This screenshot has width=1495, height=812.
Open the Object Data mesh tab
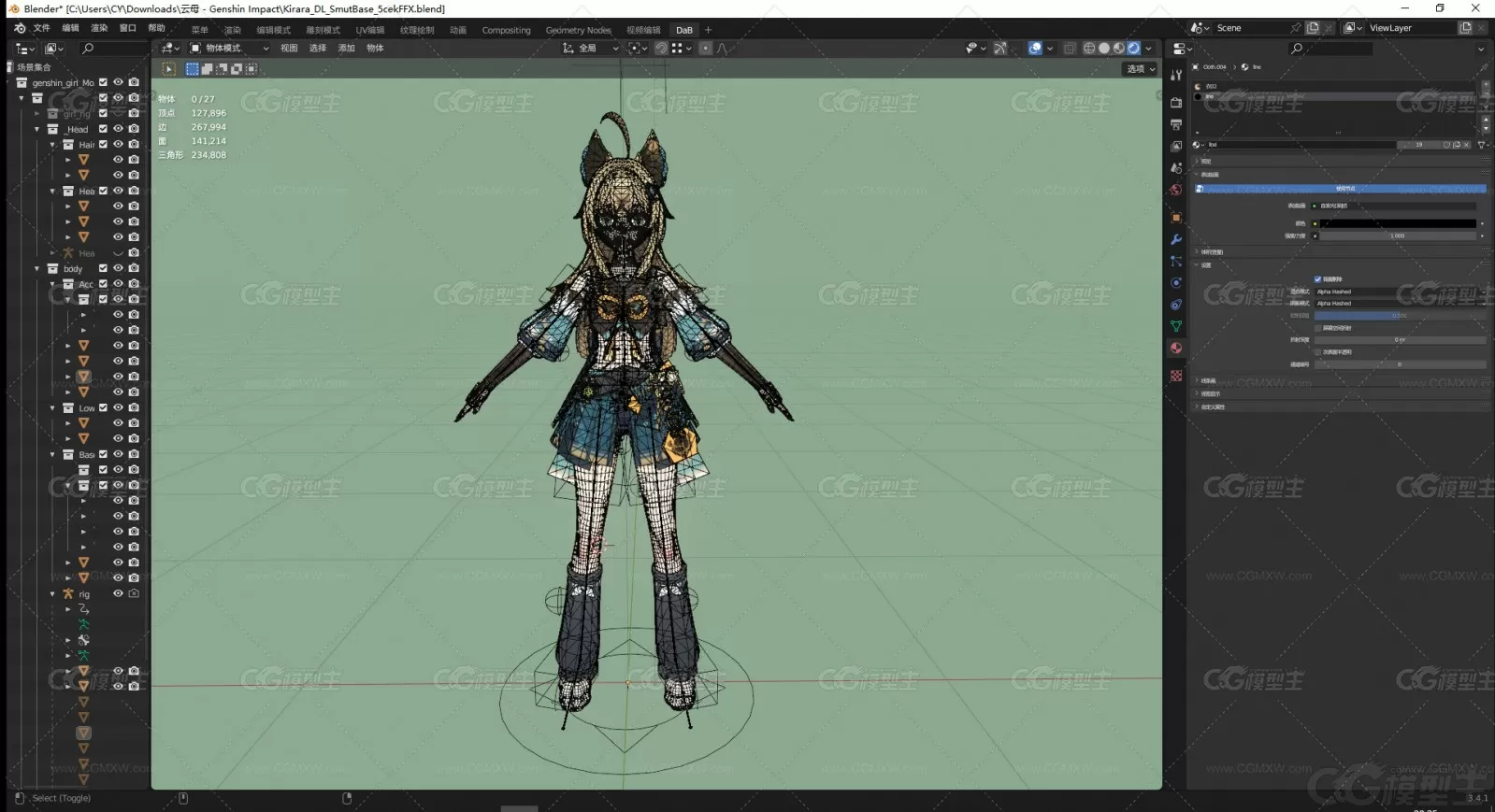tap(1176, 326)
